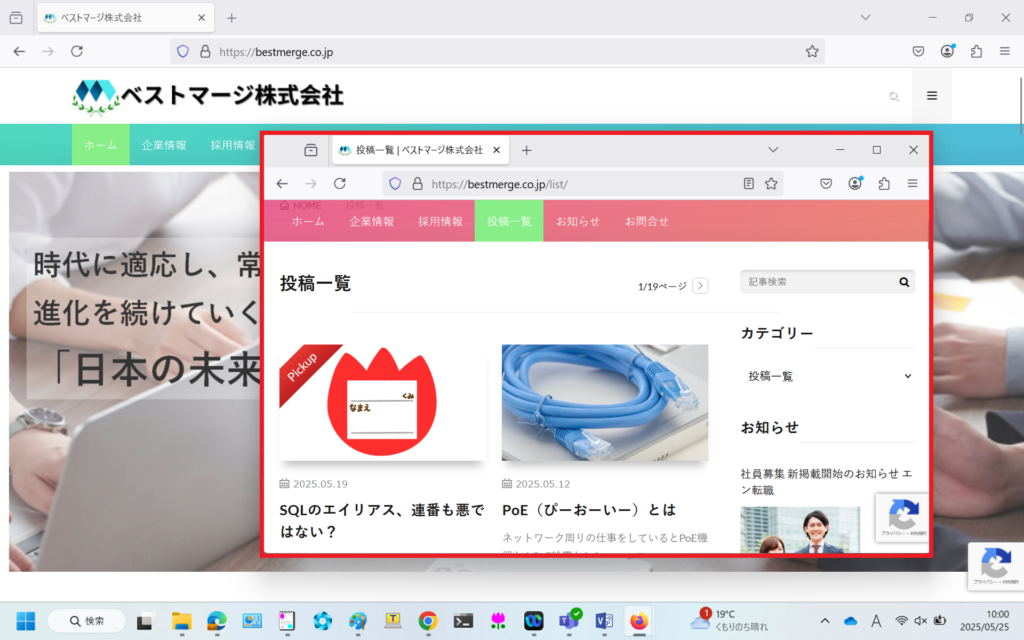Open Firefox View icon in rear window
This screenshot has height=640, width=1024.
[16, 18]
